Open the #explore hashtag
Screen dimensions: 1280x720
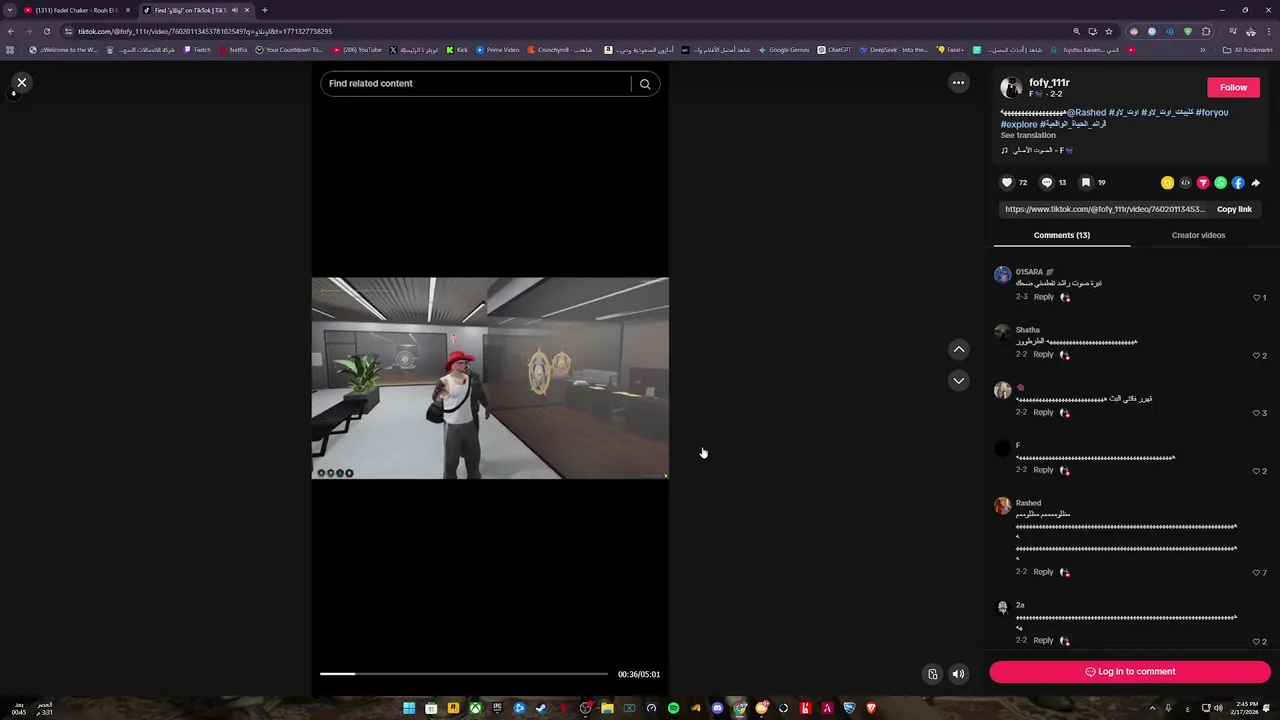1019,125
